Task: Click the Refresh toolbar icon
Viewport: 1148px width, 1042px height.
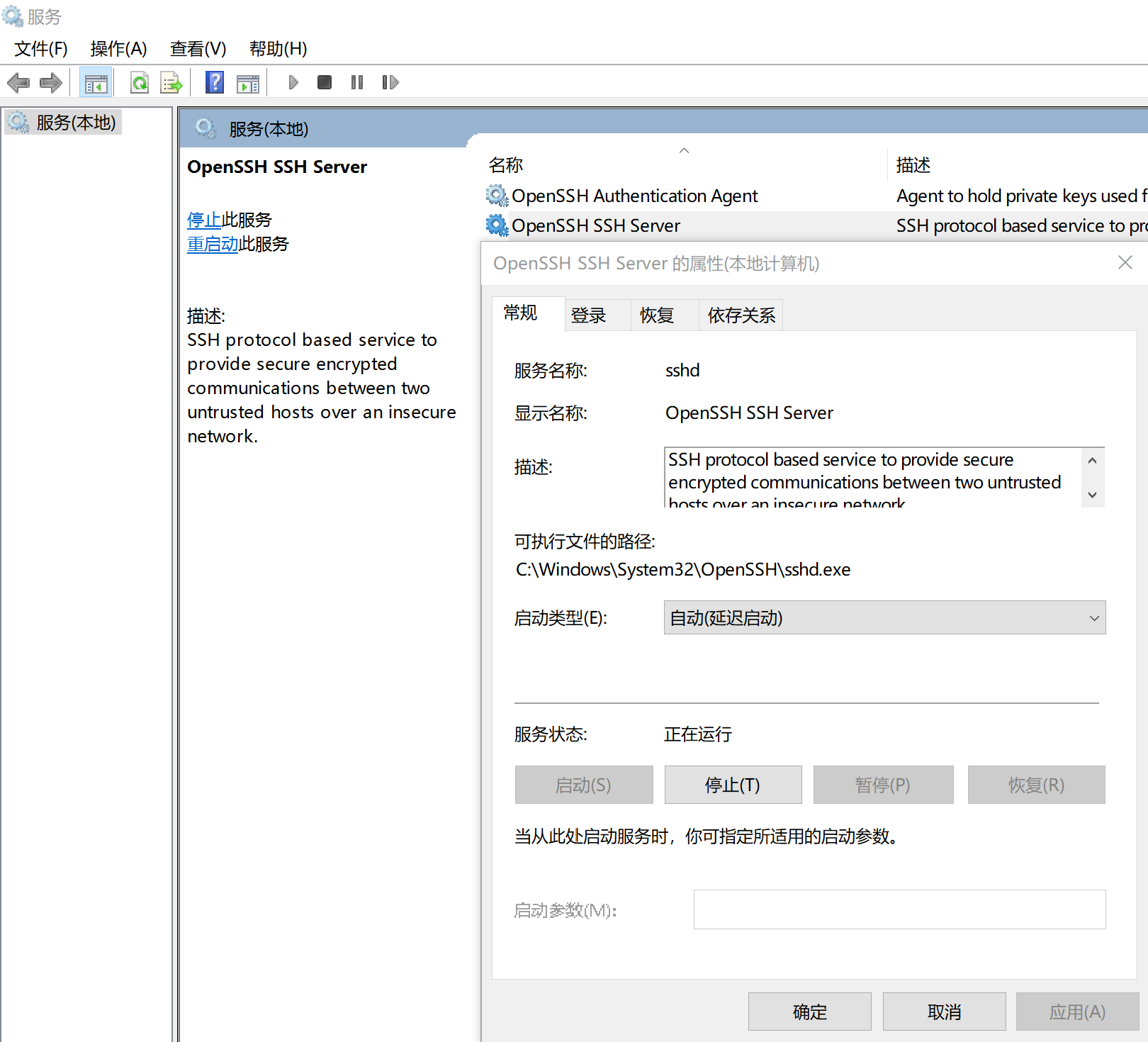Action: coord(140,83)
